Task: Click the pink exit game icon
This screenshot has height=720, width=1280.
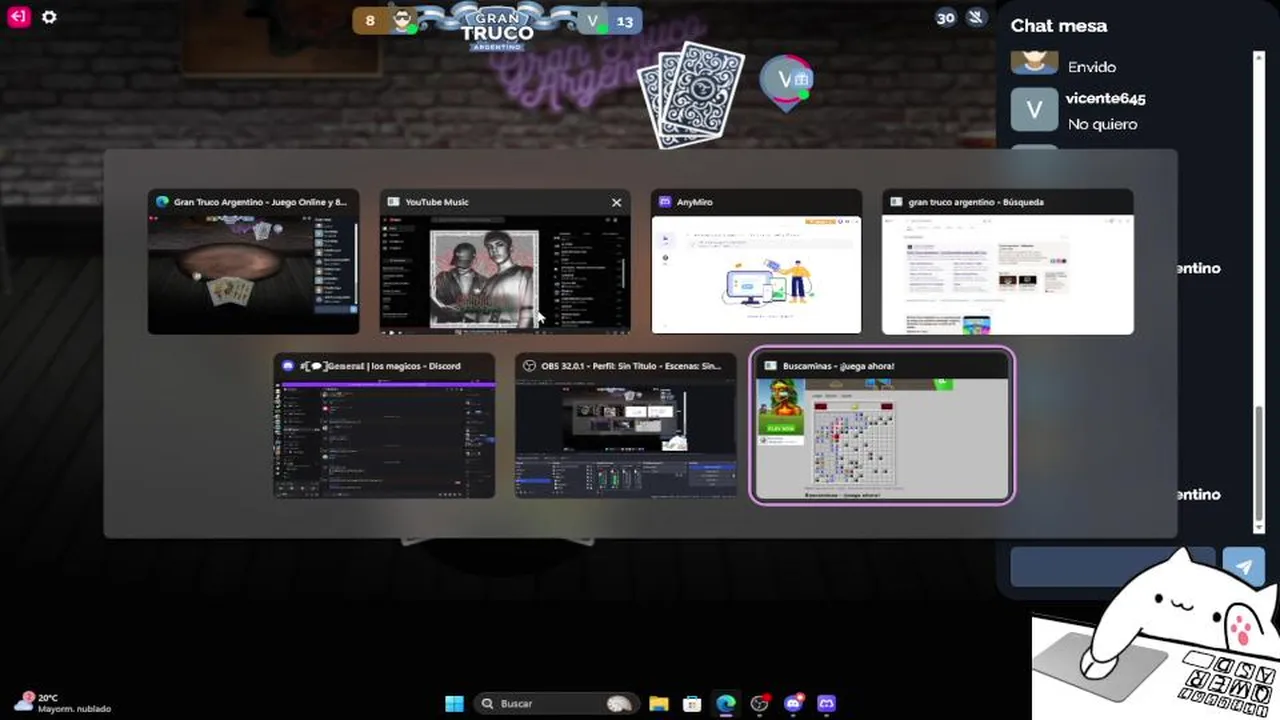Action: click(18, 17)
